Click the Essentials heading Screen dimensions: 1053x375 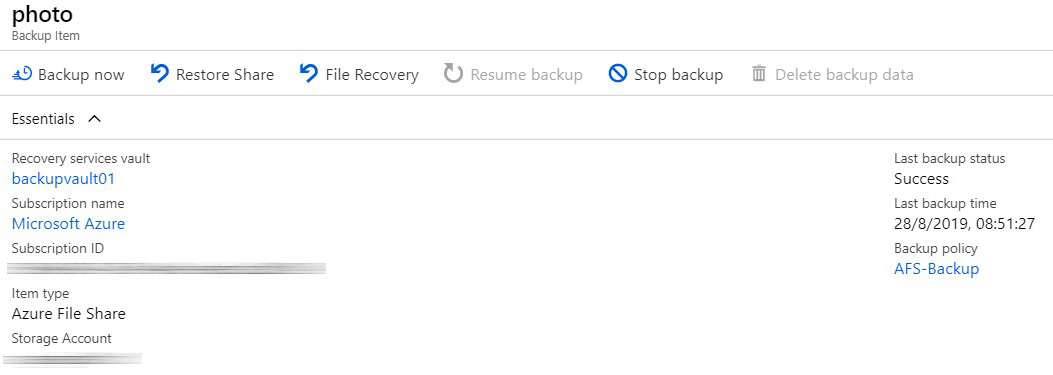pos(43,119)
